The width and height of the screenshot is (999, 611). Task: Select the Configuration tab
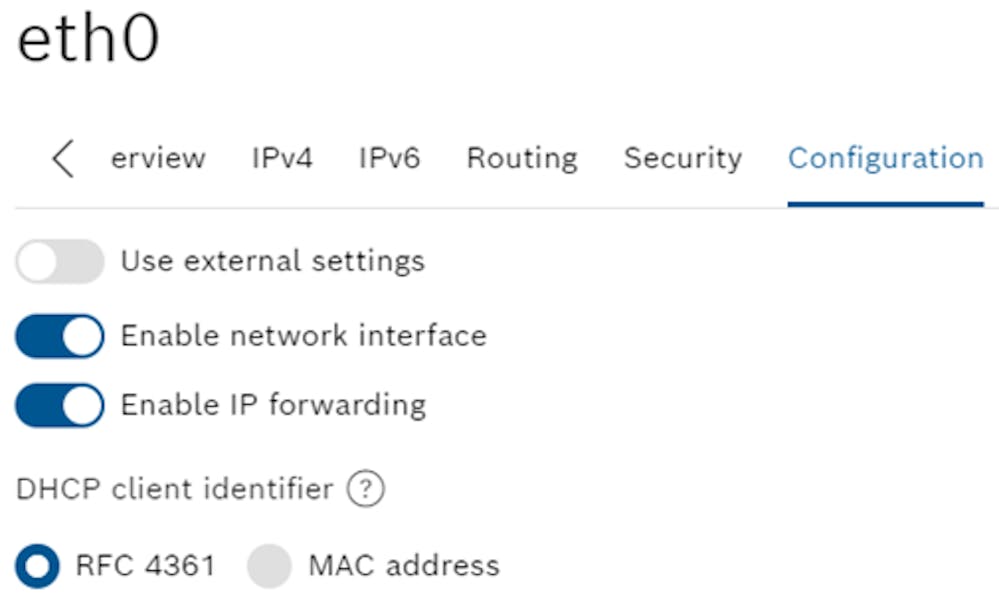click(886, 159)
